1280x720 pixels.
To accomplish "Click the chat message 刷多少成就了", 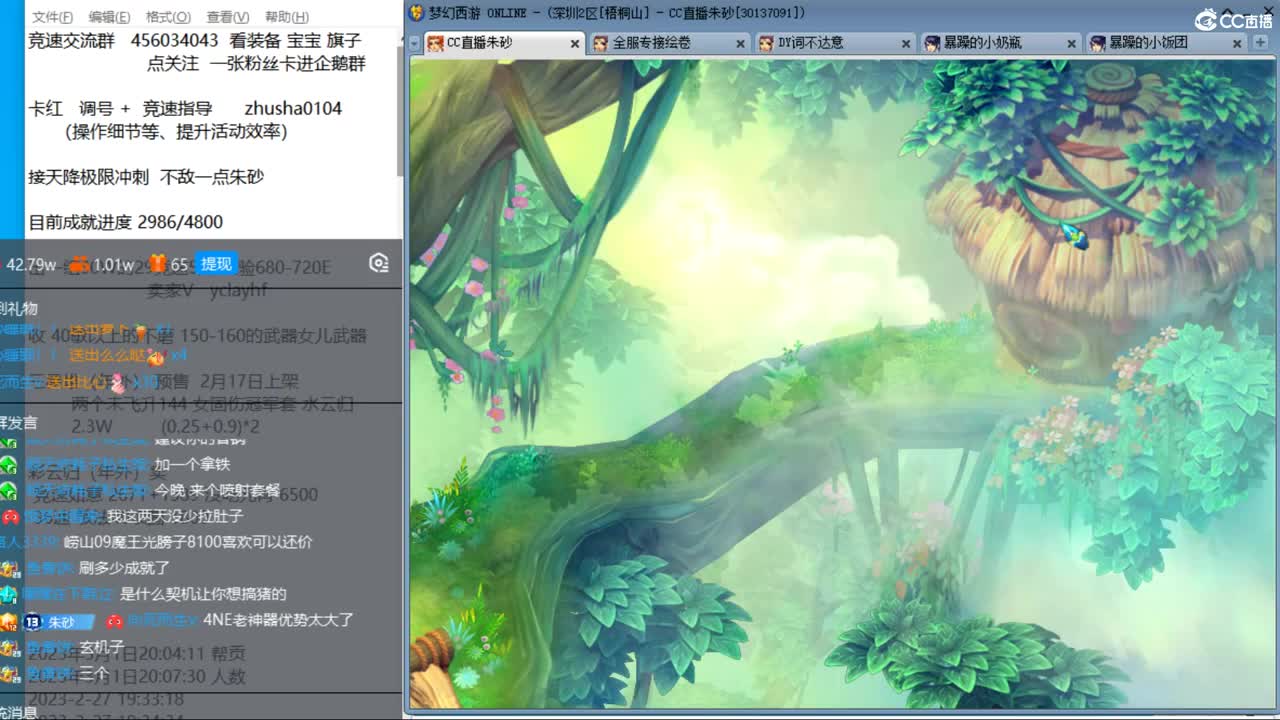I will point(124,568).
